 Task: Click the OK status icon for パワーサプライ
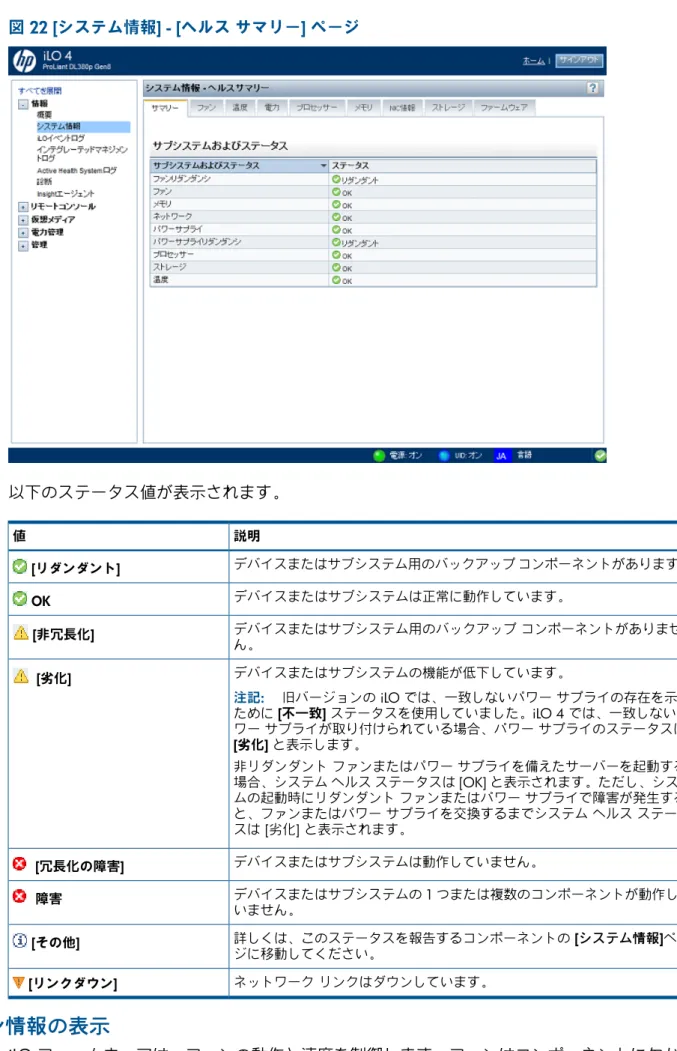click(x=336, y=230)
